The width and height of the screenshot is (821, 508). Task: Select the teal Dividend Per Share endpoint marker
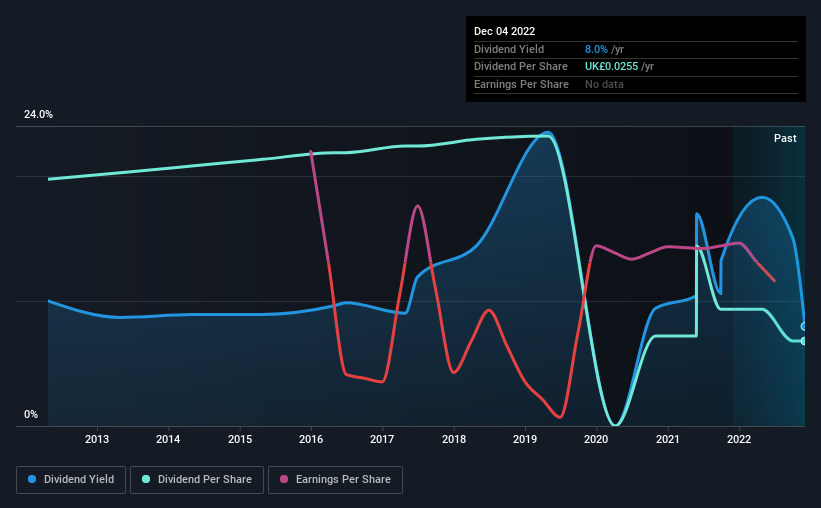coord(804,341)
